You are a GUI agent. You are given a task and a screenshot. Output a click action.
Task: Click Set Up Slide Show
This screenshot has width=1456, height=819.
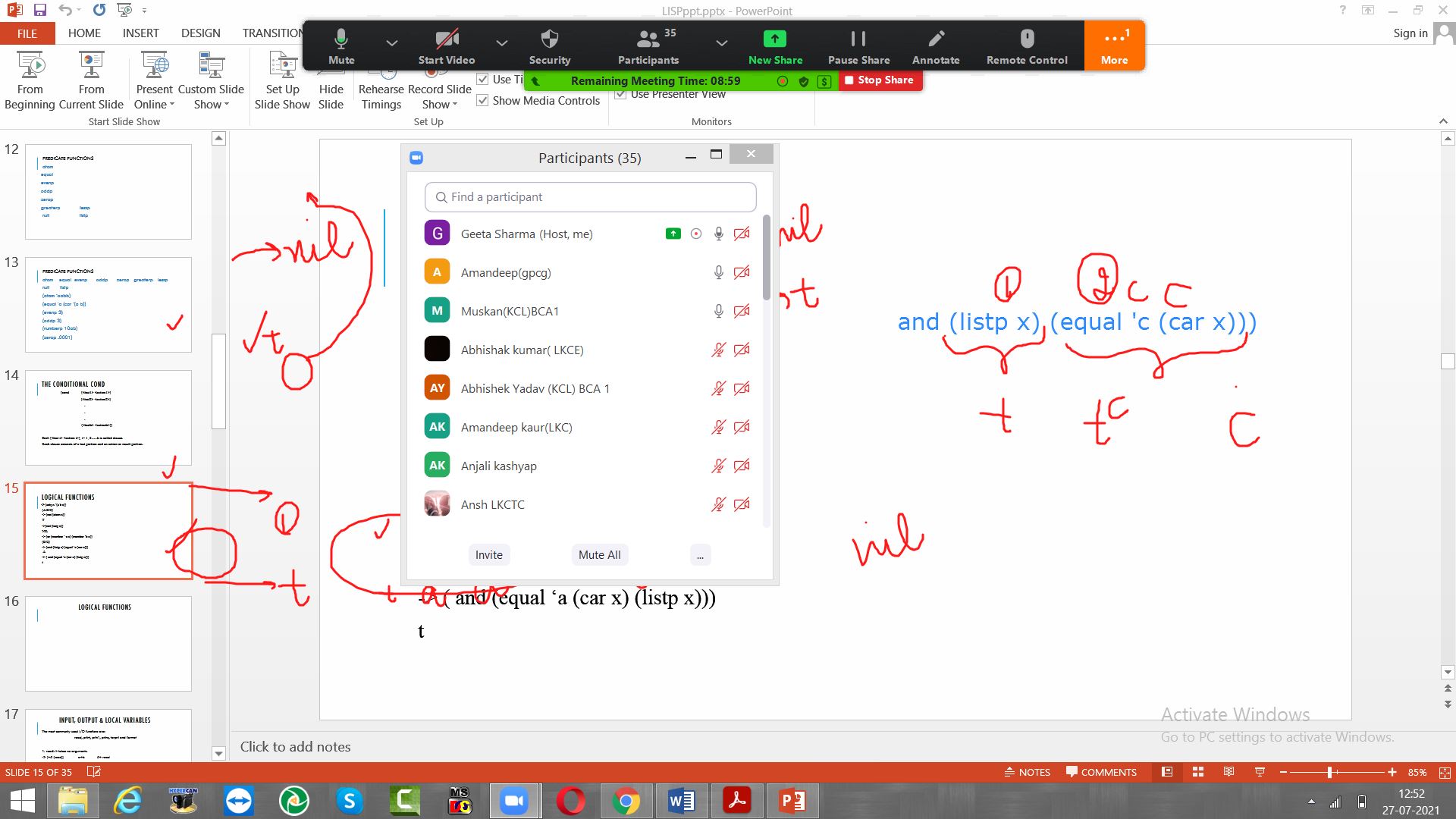click(282, 81)
